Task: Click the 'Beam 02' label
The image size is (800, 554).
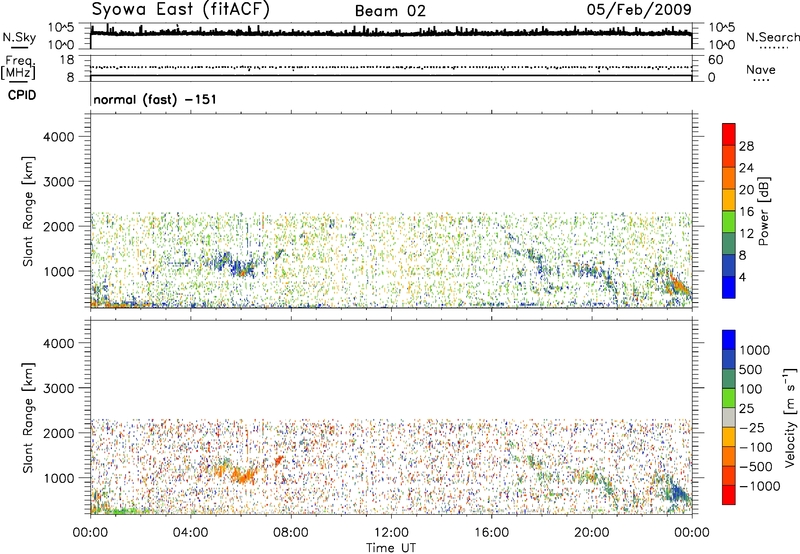Action: pos(390,11)
